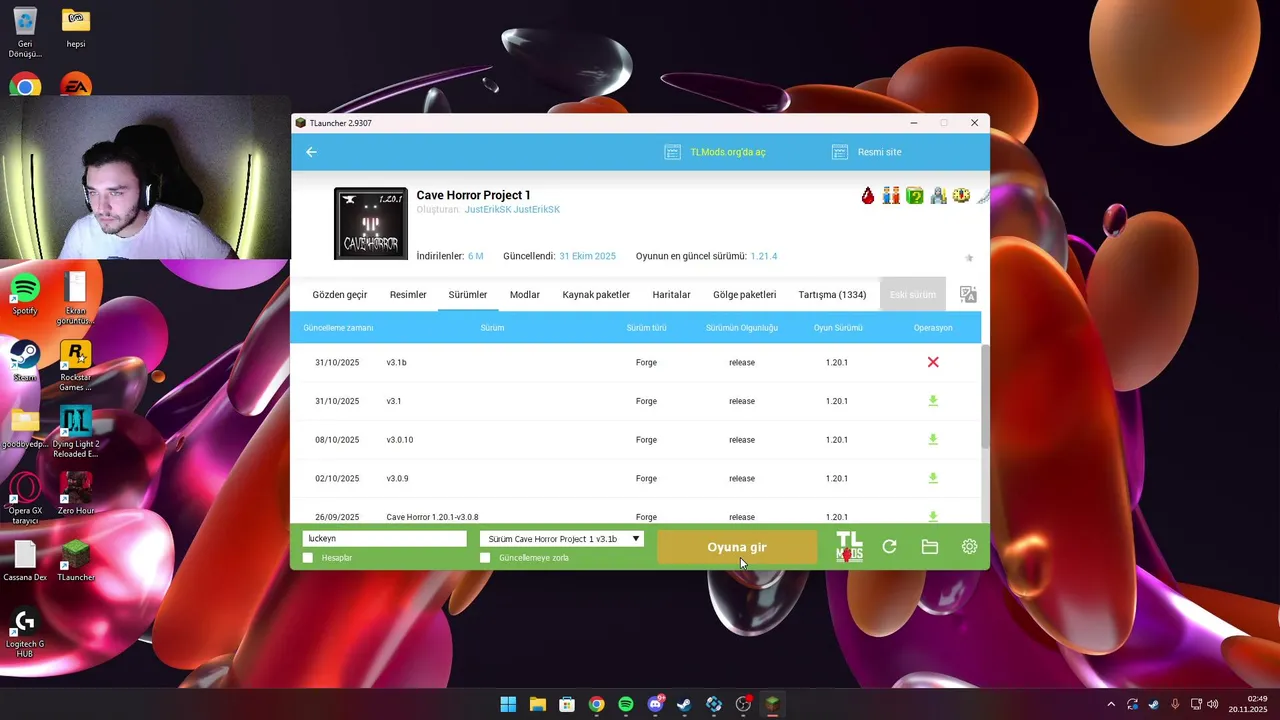Toggle the Hesaplar checkbox
Screen dimensions: 1280x720
tap(308, 558)
